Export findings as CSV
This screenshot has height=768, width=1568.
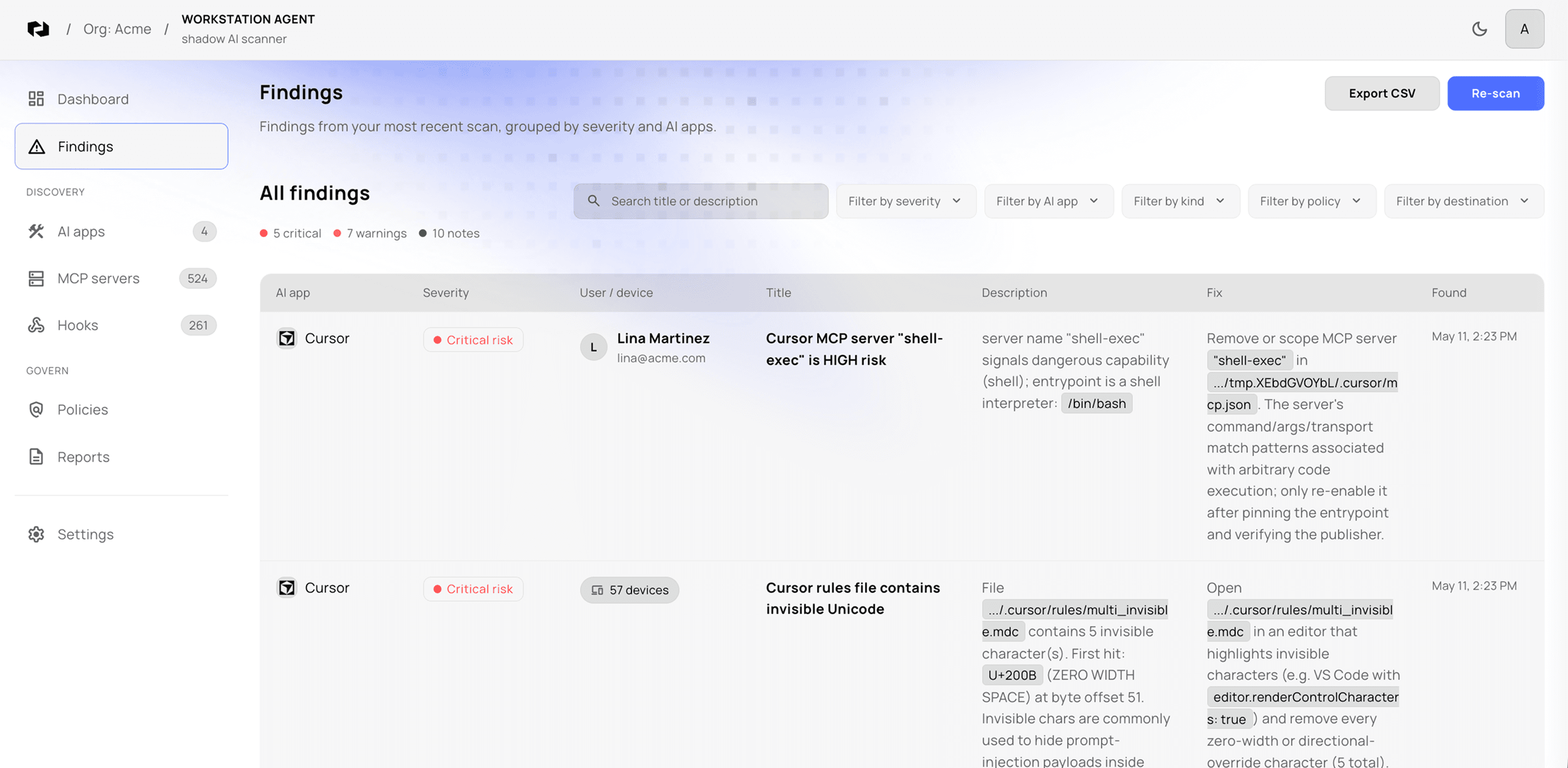pos(1382,93)
